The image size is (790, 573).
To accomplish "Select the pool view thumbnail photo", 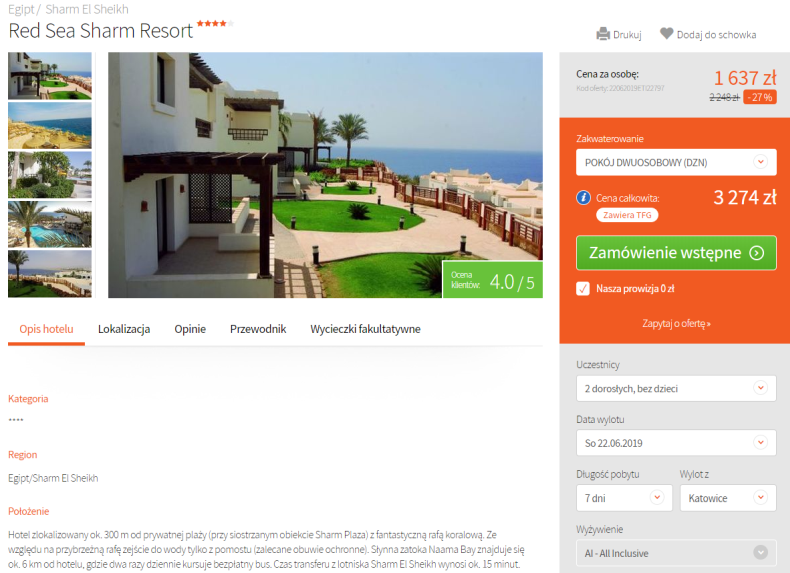I will coord(50,224).
